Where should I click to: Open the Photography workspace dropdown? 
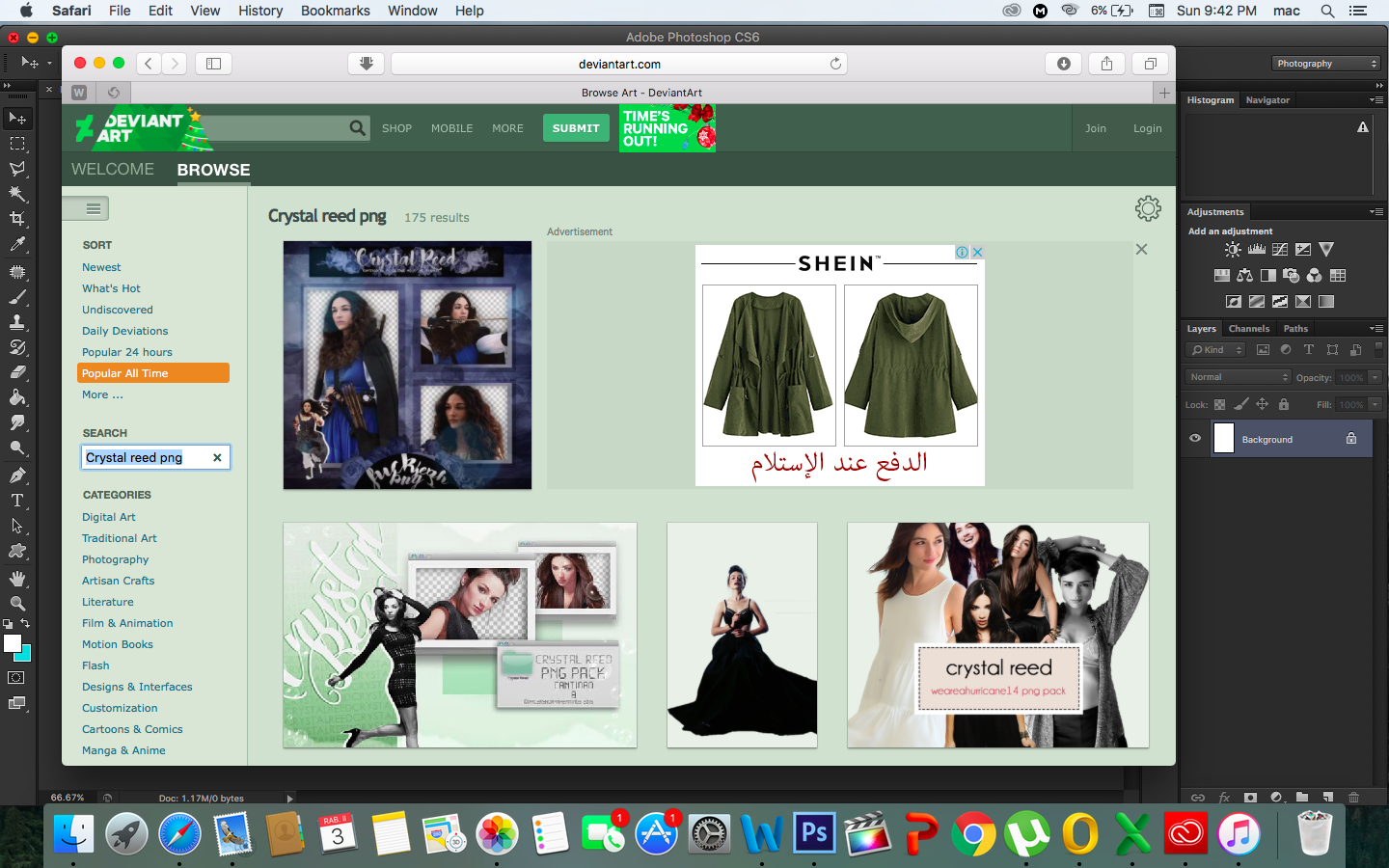(1326, 64)
